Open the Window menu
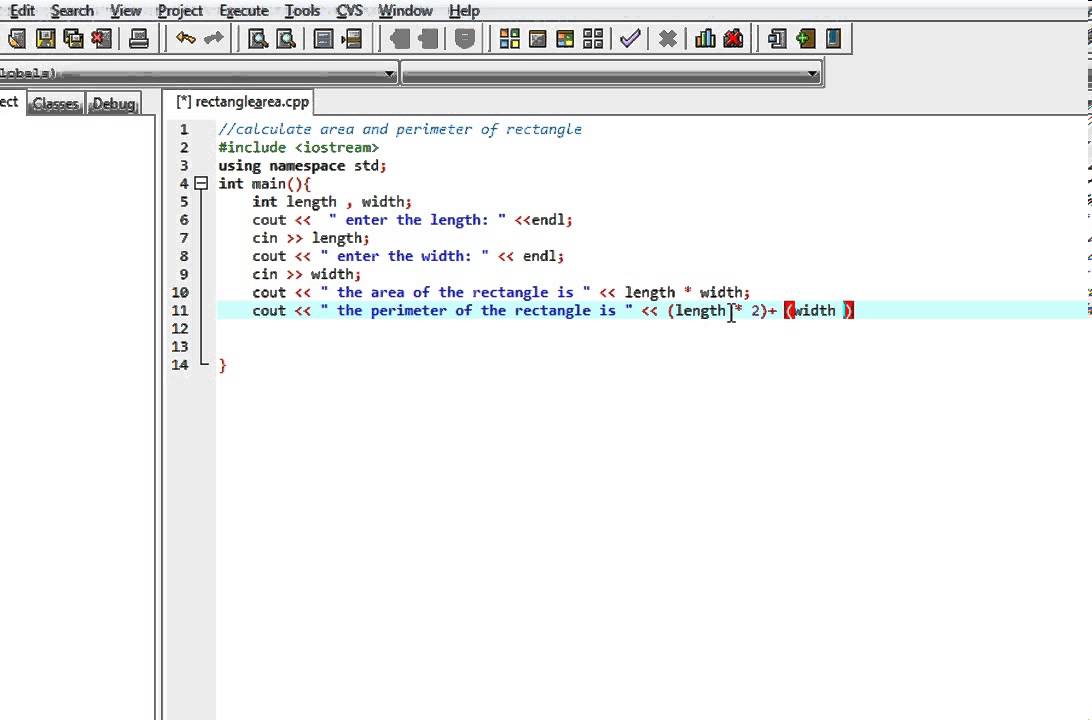The width and height of the screenshot is (1092, 720). click(x=405, y=10)
